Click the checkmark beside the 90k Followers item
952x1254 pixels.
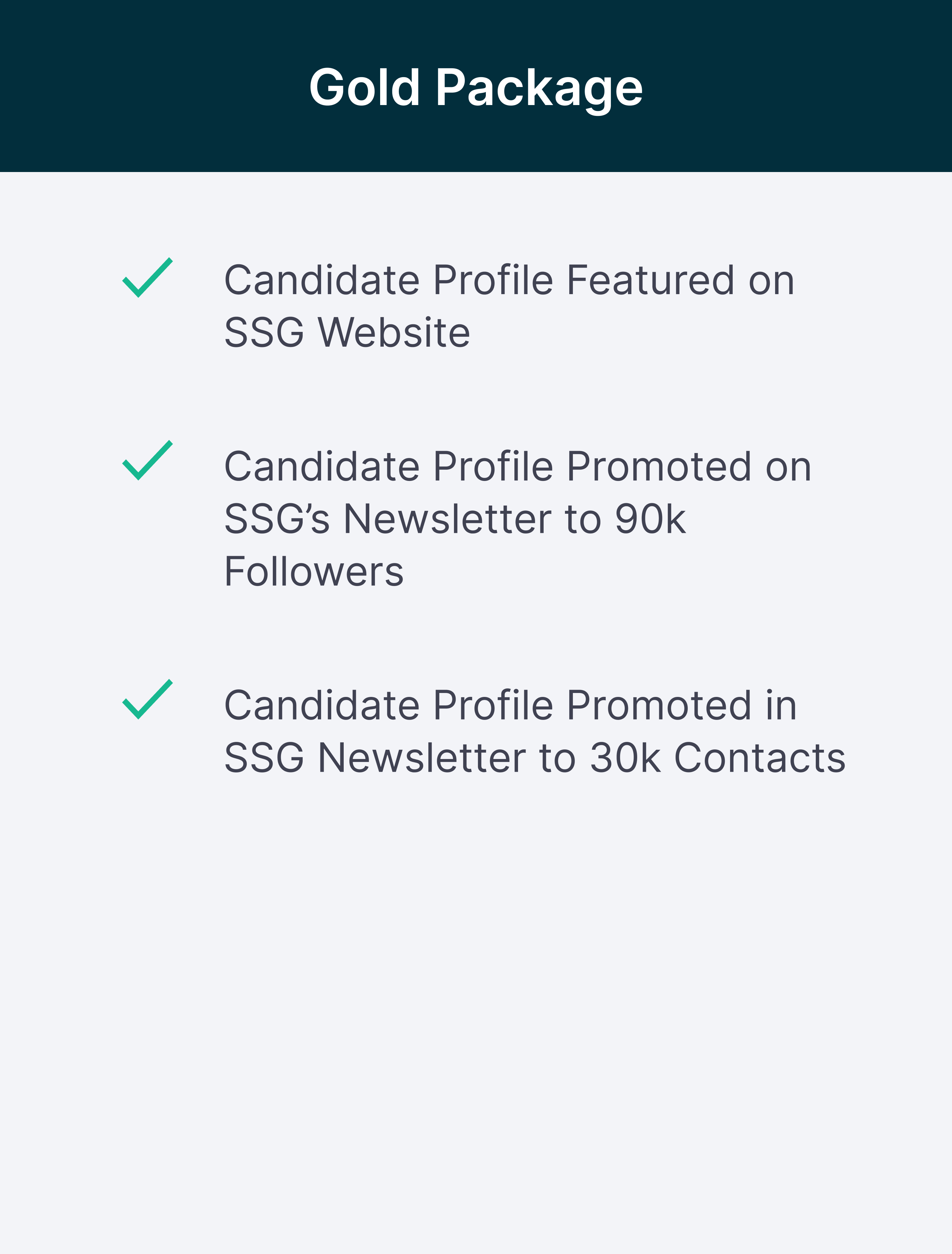pos(147,460)
